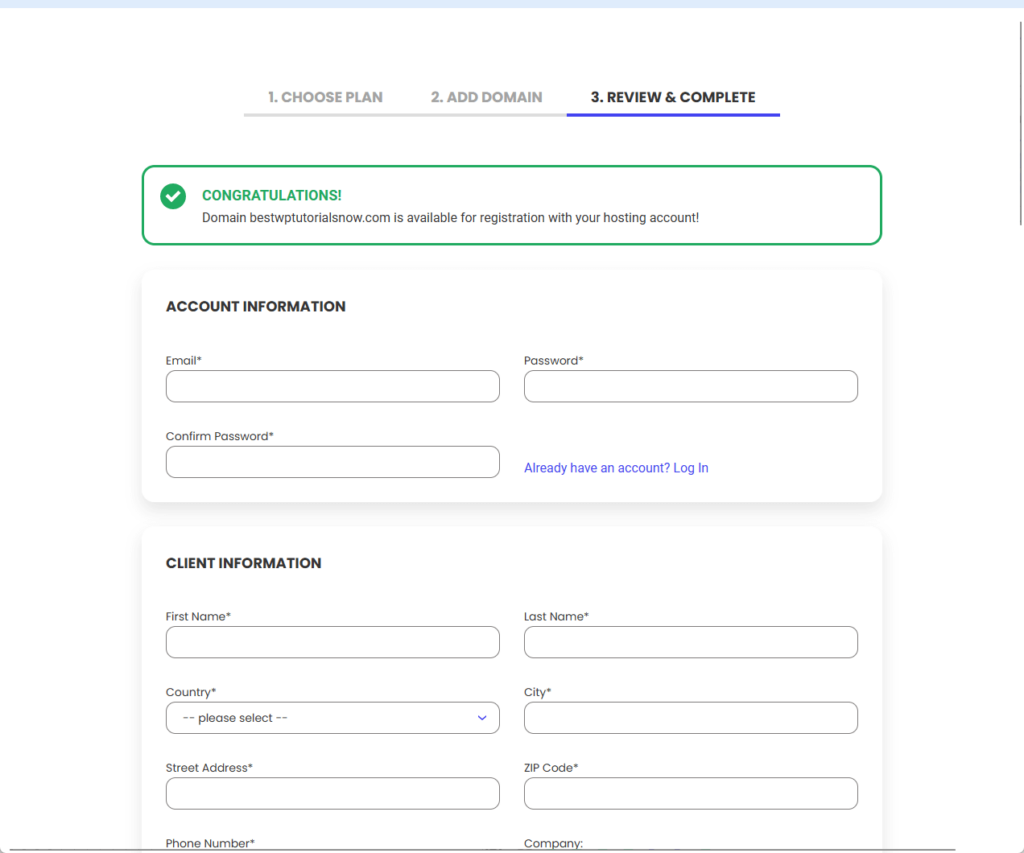Focus the ZIP Code field
This screenshot has height=853, width=1024.
point(690,794)
